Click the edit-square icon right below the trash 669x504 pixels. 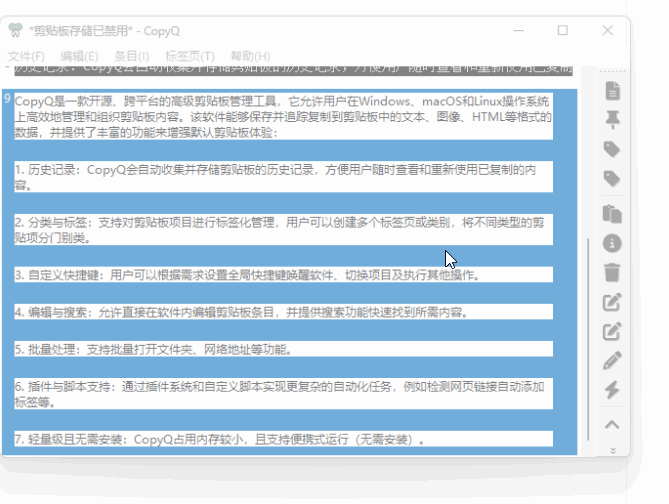point(612,302)
